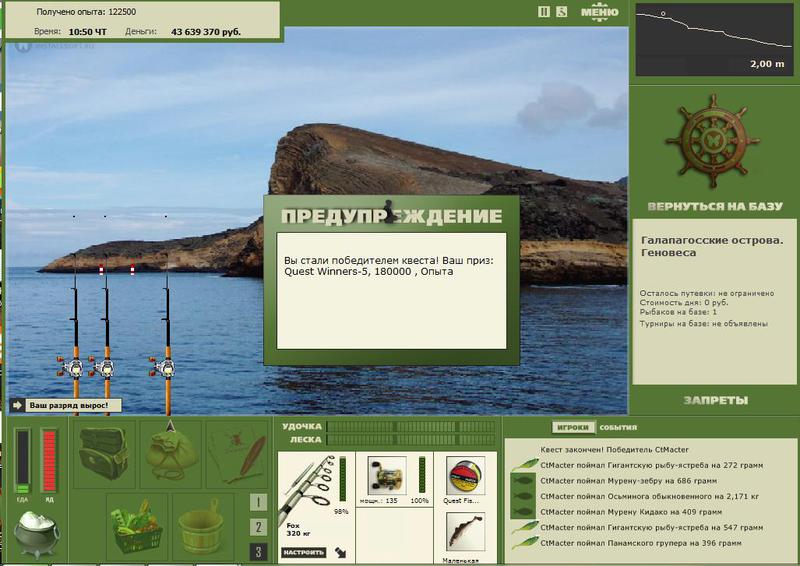Select rod slot 1

click(258, 502)
